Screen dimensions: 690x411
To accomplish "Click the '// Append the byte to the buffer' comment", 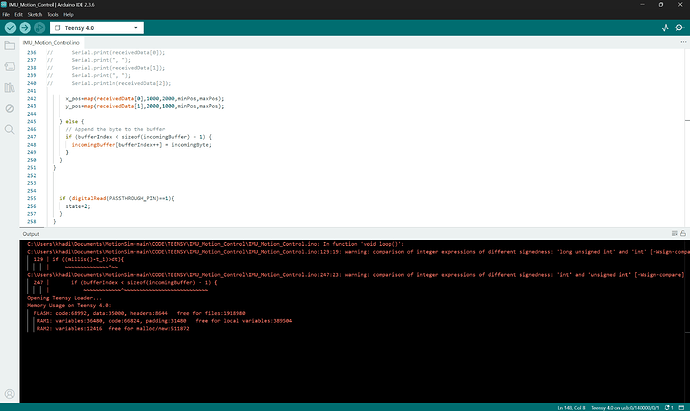I will point(115,129).
